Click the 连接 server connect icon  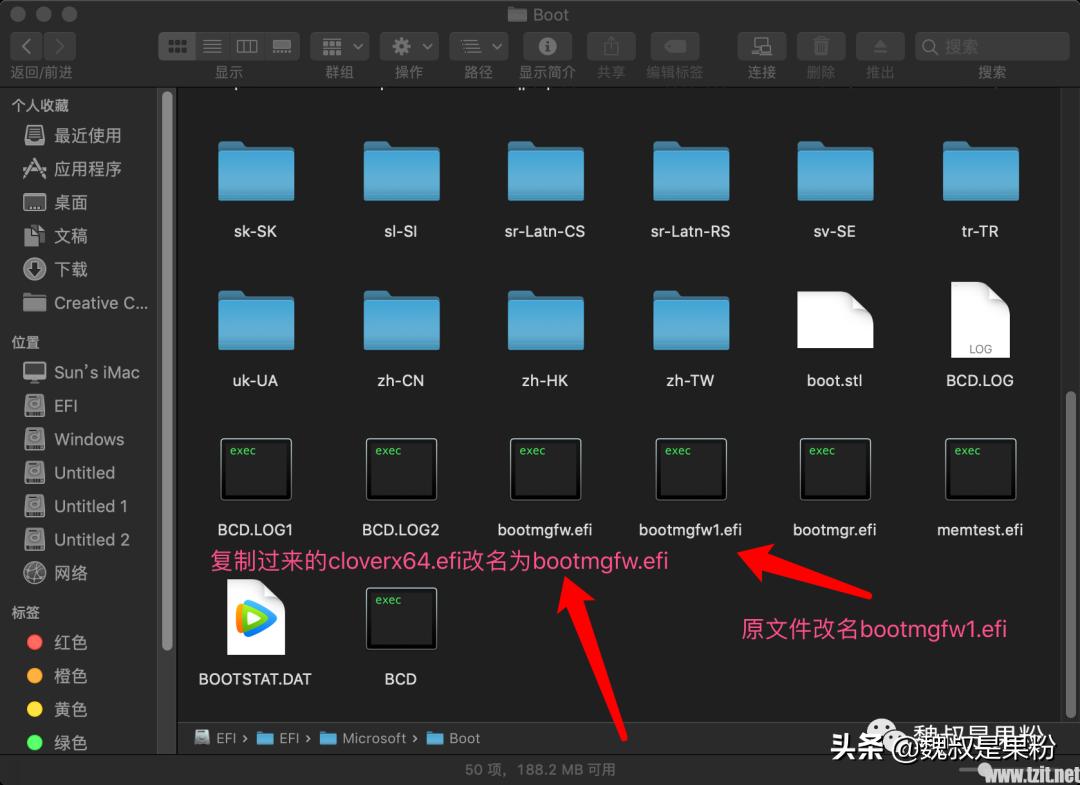761,46
